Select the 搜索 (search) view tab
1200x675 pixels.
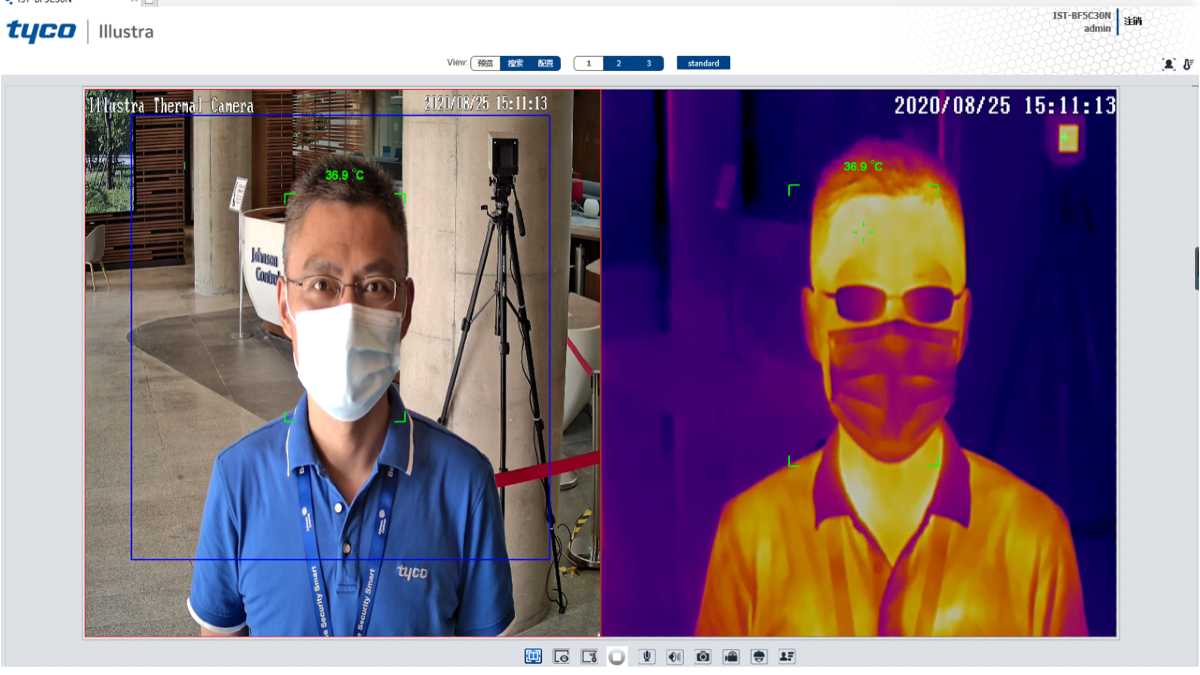click(x=515, y=63)
